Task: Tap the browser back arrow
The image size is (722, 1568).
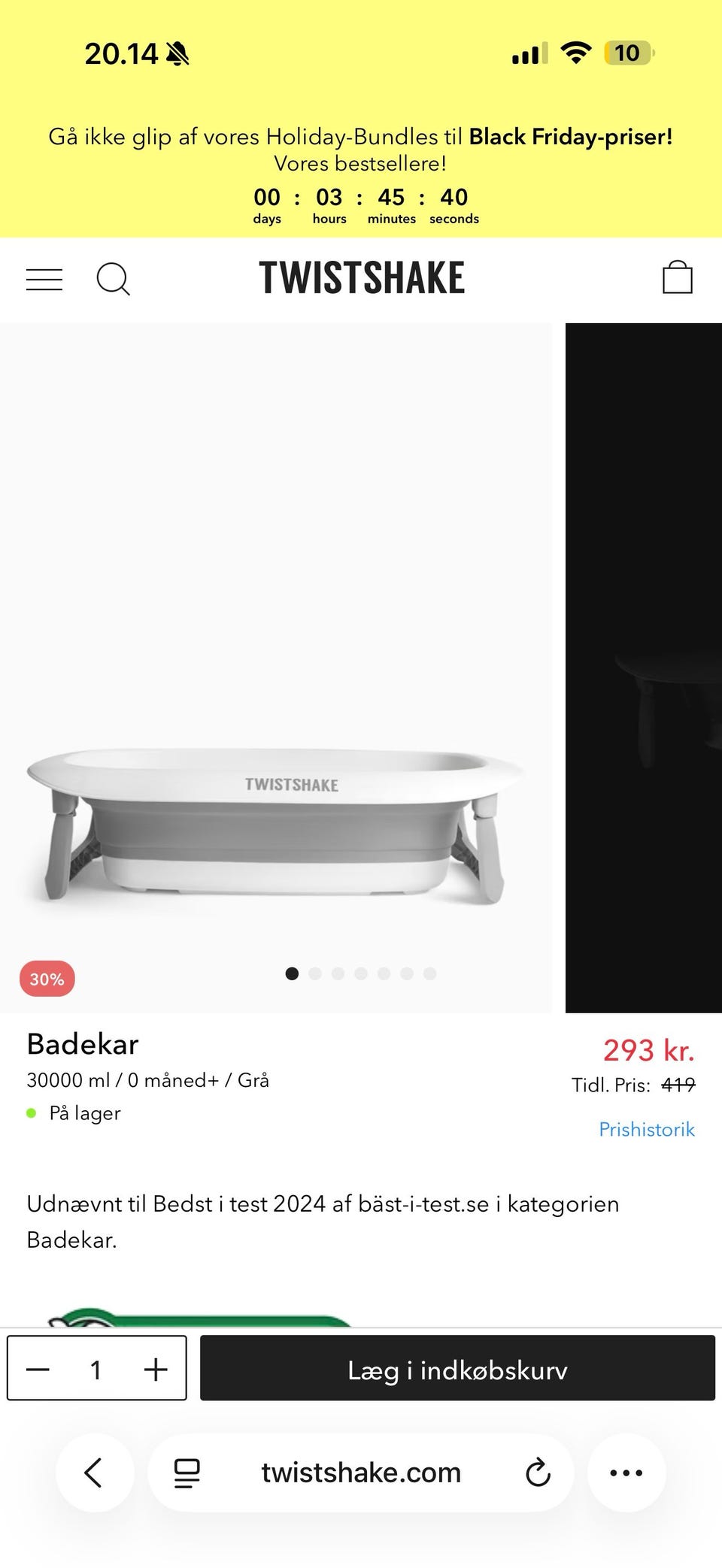Action: pos(94,1473)
